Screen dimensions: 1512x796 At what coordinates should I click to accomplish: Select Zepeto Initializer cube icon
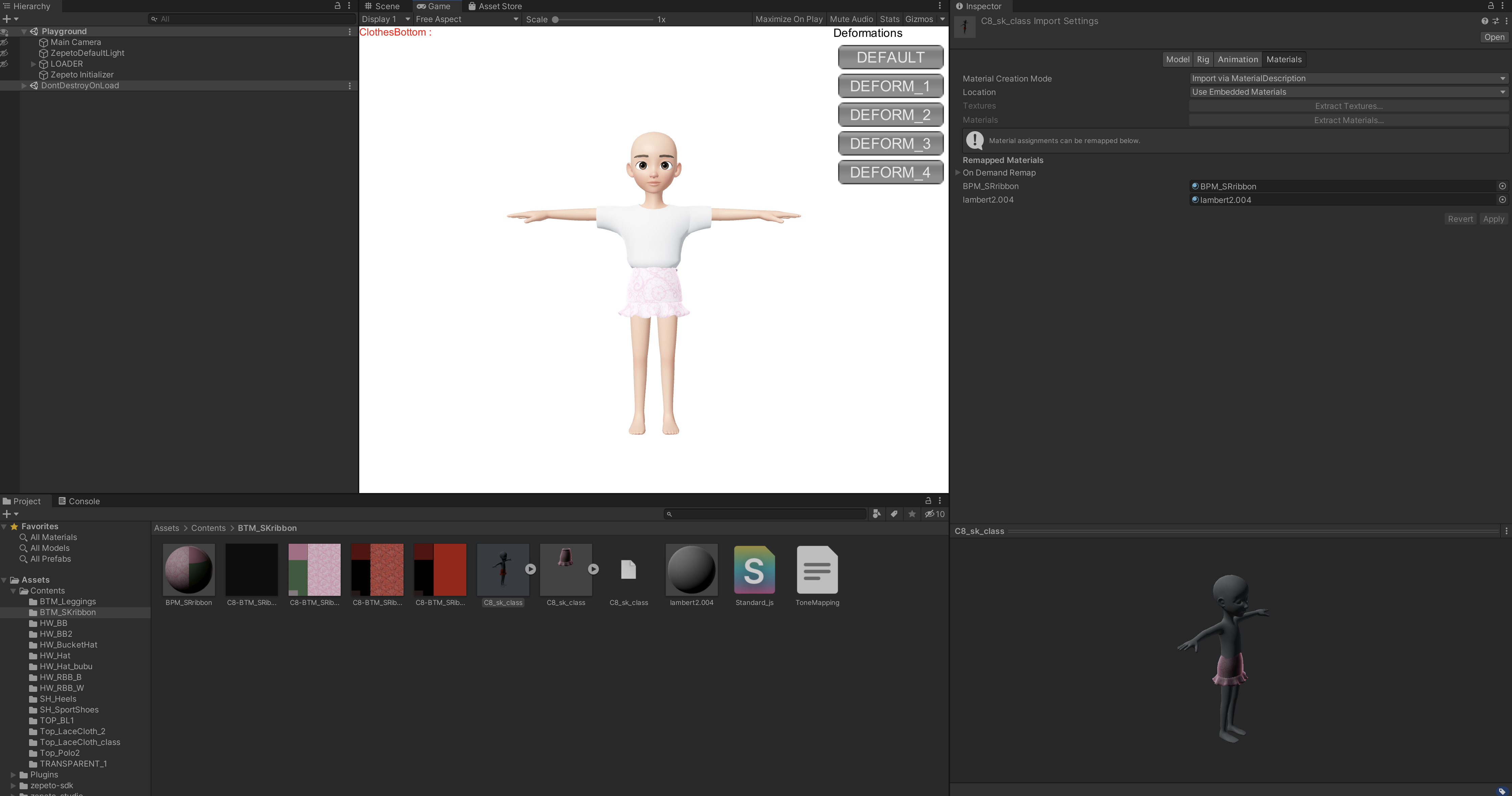point(44,75)
